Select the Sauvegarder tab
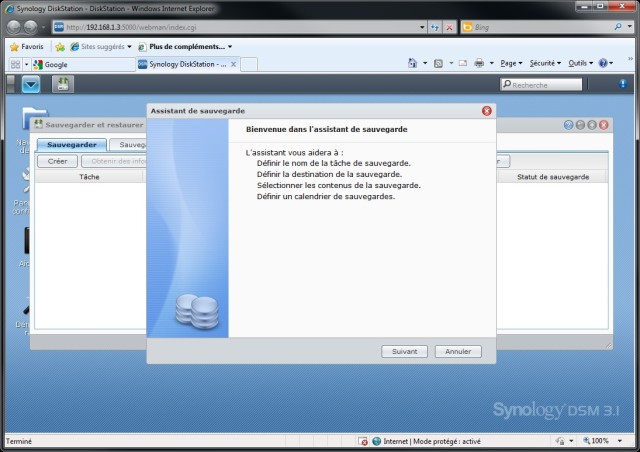Image resolution: width=640 pixels, height=452 pixels. [x=70, y=145]
